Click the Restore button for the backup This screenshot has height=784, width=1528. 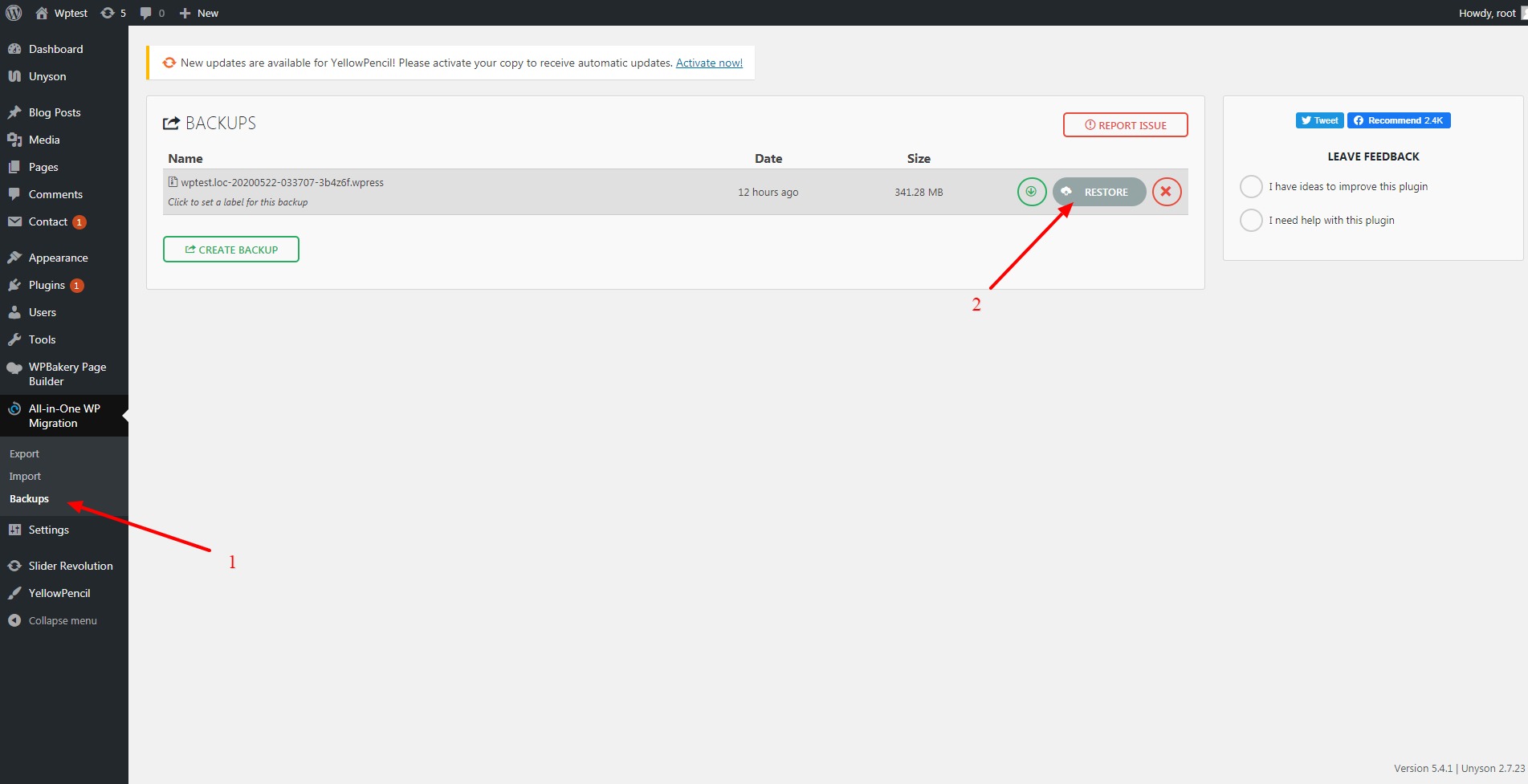[x=1099, y=192]
